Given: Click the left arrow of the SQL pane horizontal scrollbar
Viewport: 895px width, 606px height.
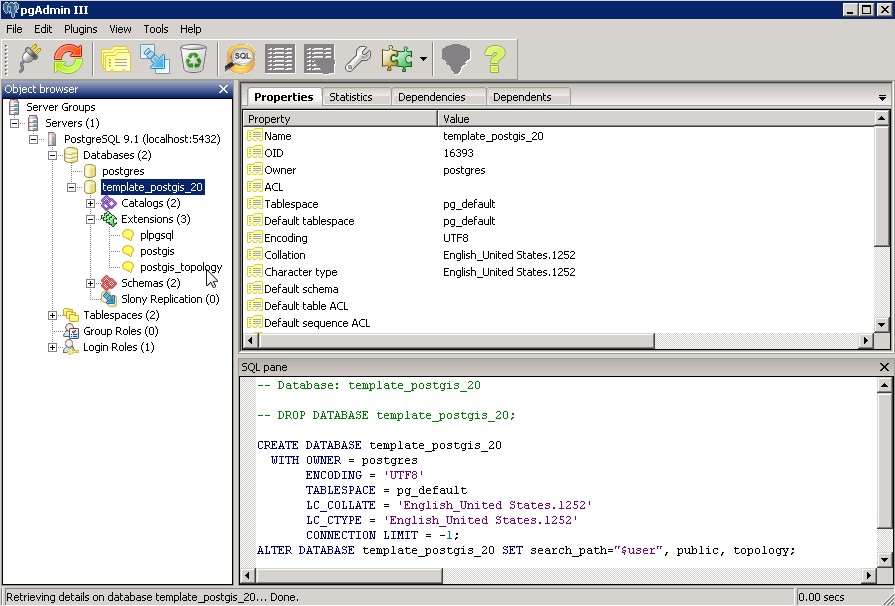Looking at the screenshot, I should pyautogui.click(x=247, y=575).
